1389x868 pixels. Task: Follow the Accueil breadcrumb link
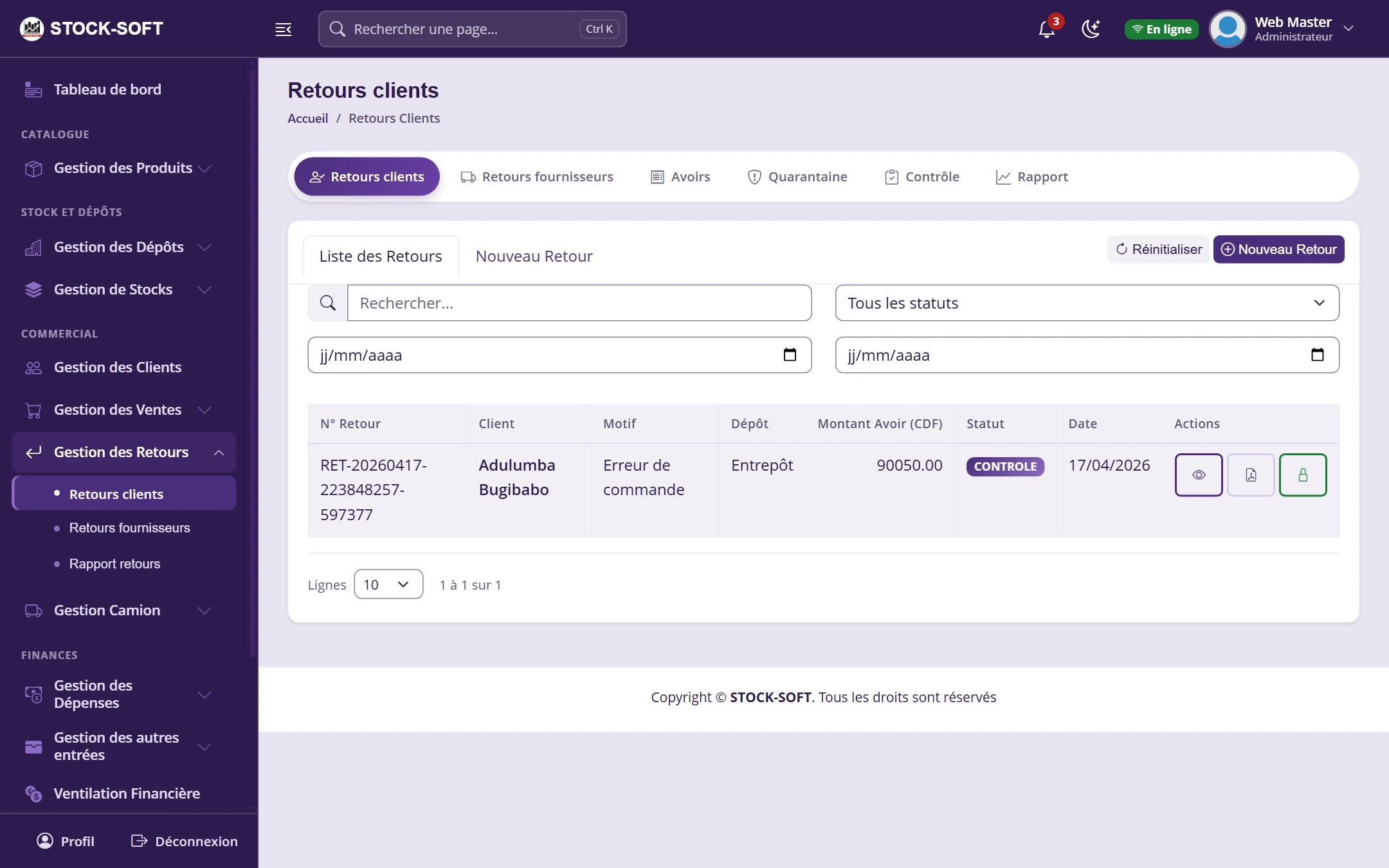pos(307,118)
